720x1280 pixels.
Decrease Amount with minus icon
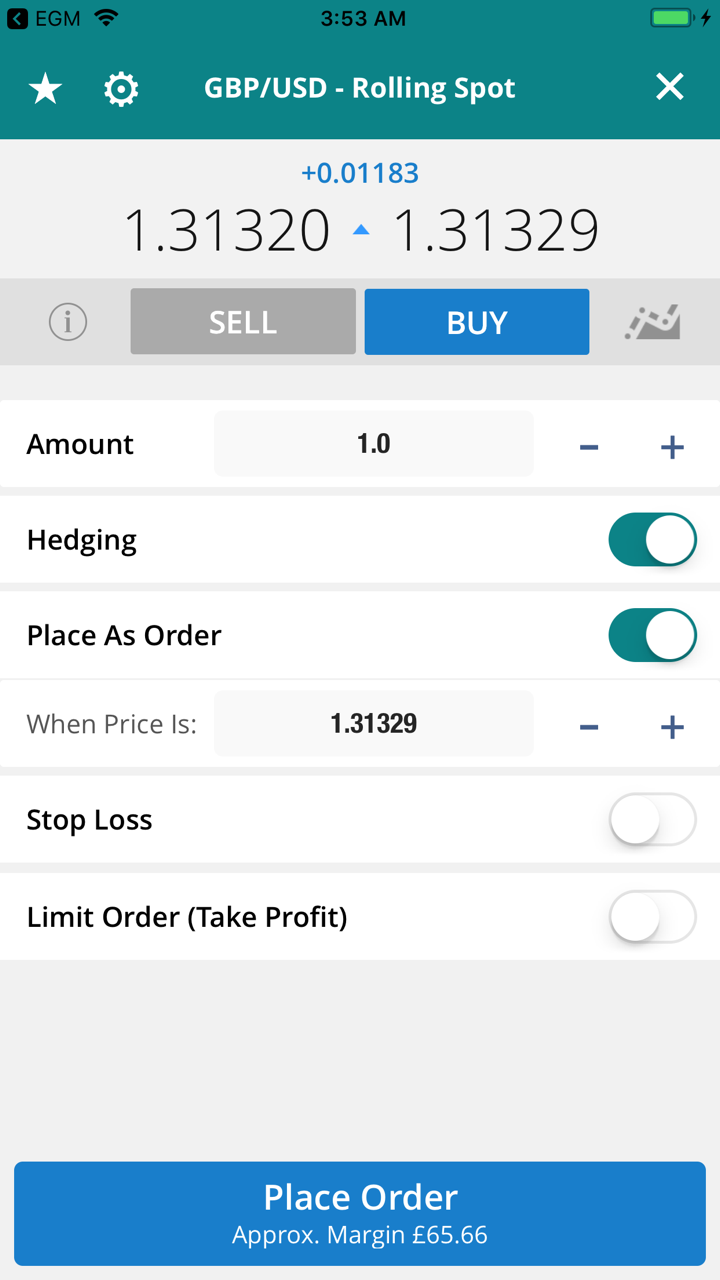(589, 446)
